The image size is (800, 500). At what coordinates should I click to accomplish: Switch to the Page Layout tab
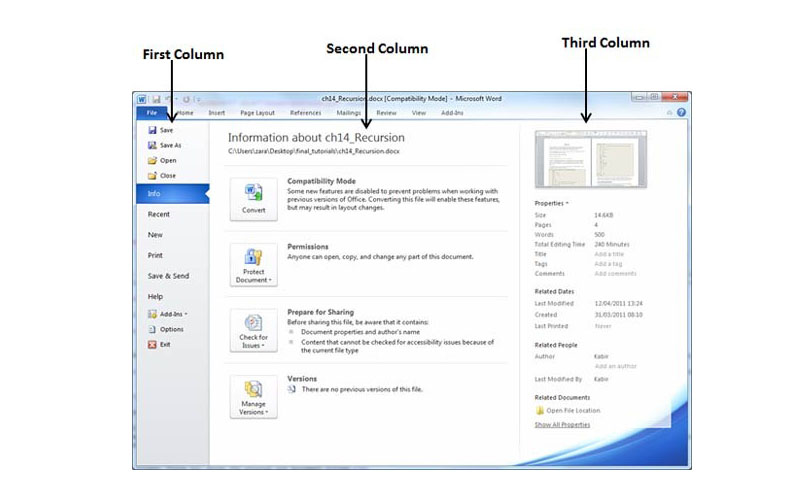point(257,113)
